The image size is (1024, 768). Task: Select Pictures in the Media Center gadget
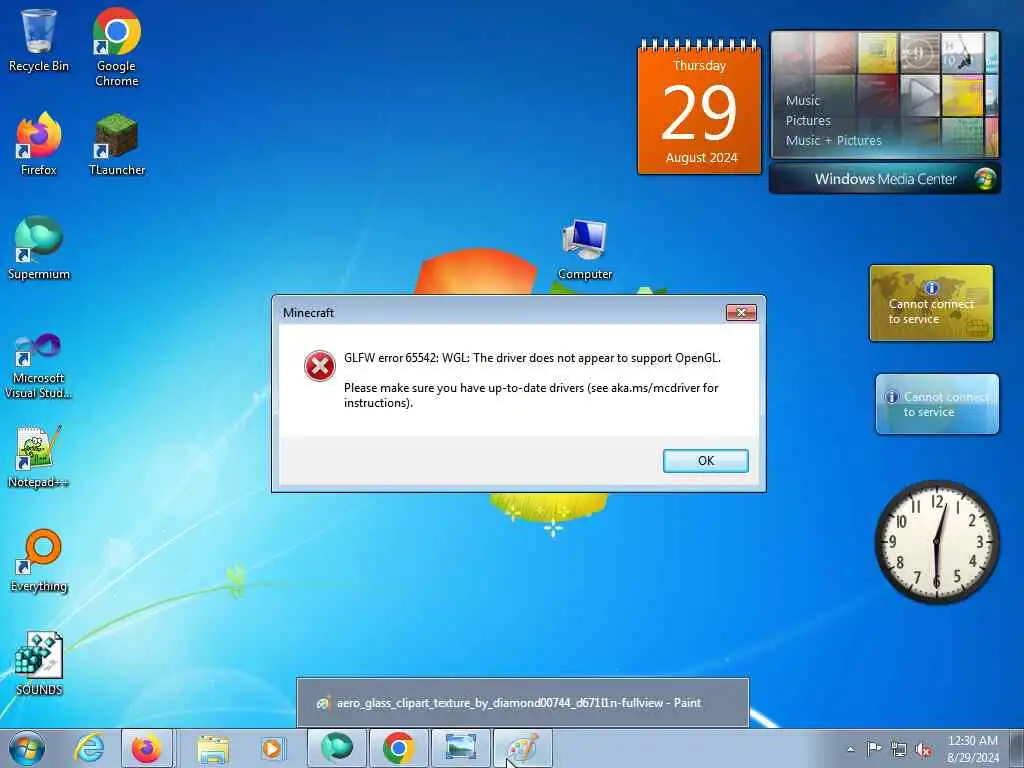click(808, 121)
